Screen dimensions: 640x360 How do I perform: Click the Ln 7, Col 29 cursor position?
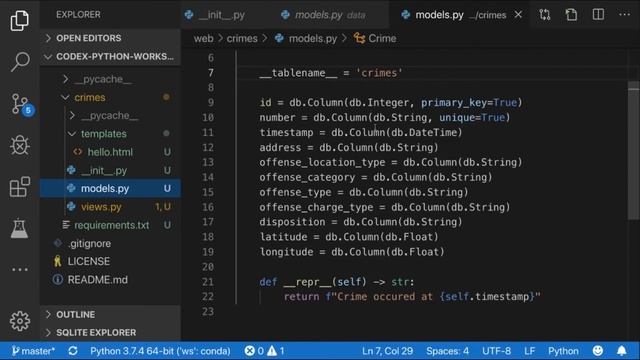(x=387, y=351)
